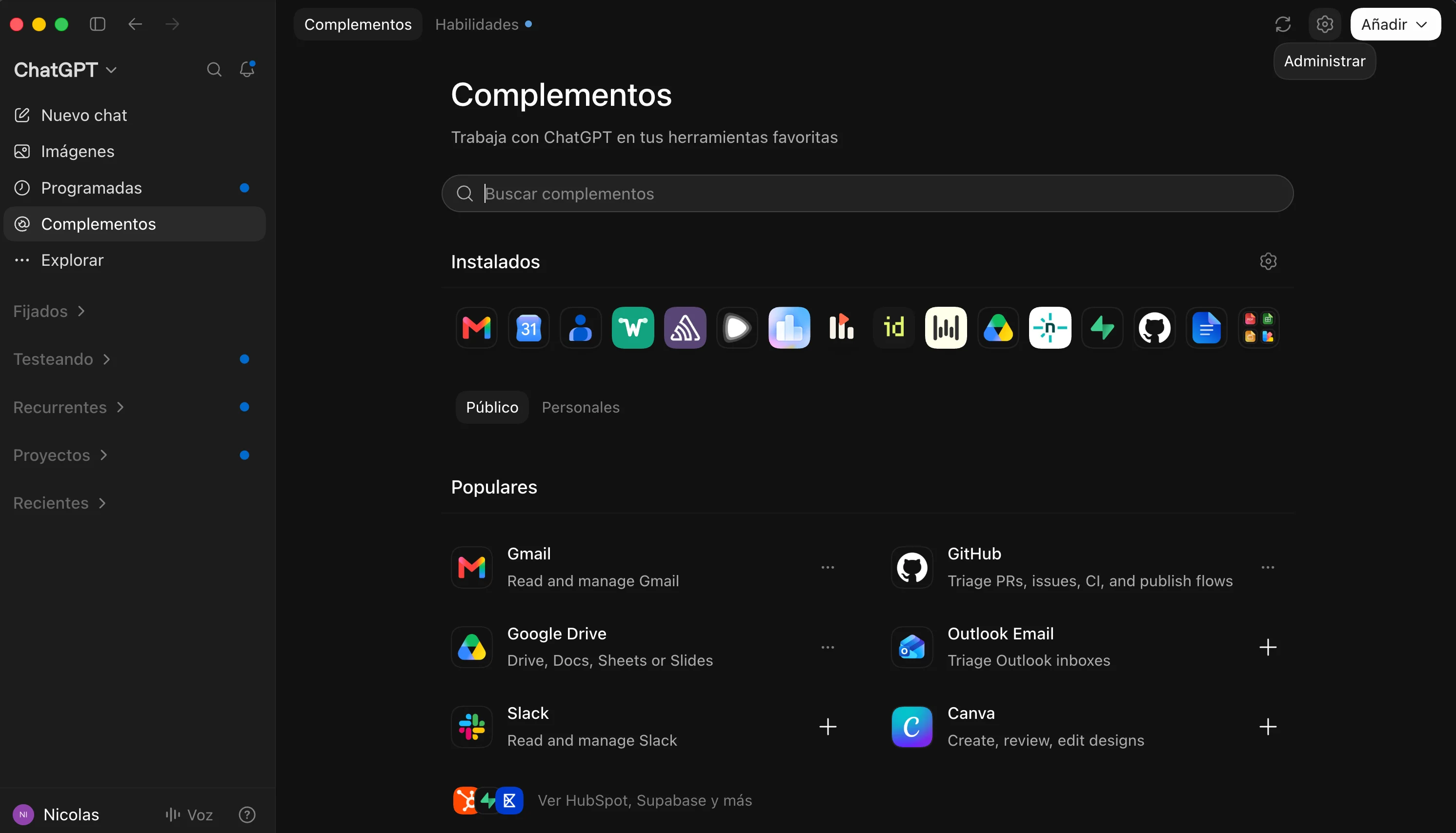This screenshot has width=1456, height=833.
Task: Open the installed Supabase green bolt icon
Action: 1102,328
